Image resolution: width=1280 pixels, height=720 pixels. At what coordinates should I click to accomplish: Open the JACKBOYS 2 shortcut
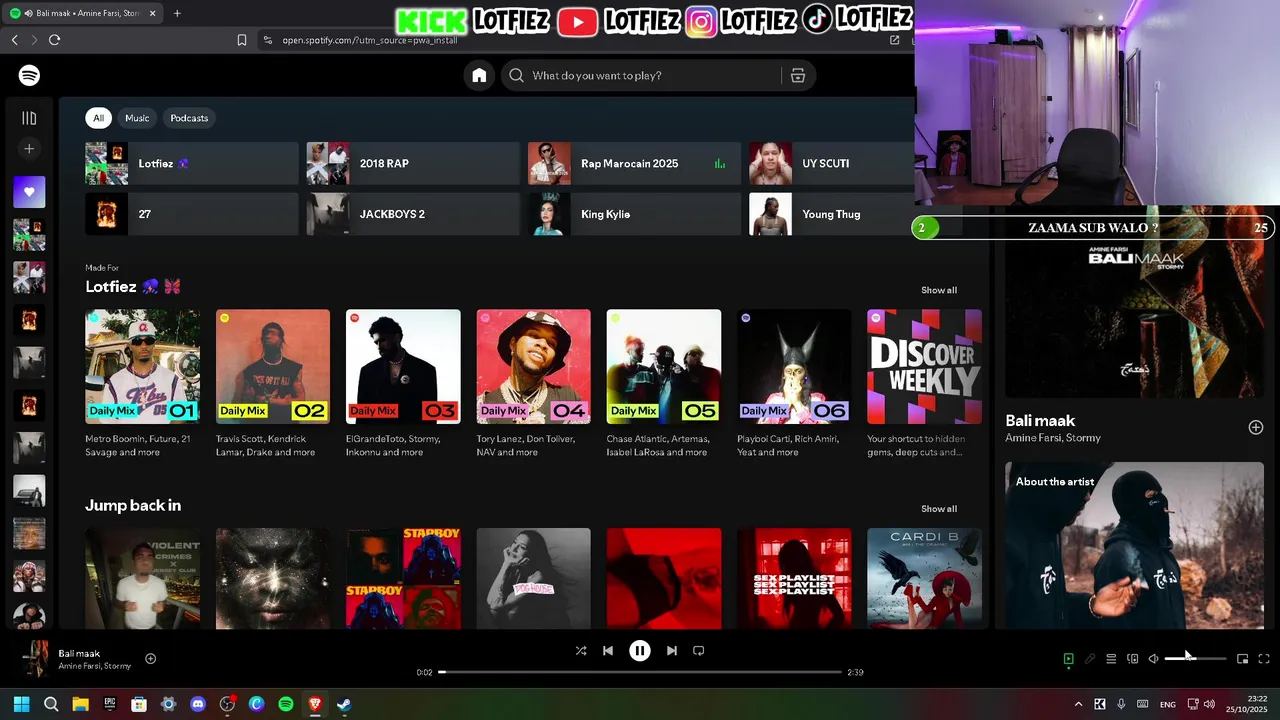point(413,214)
